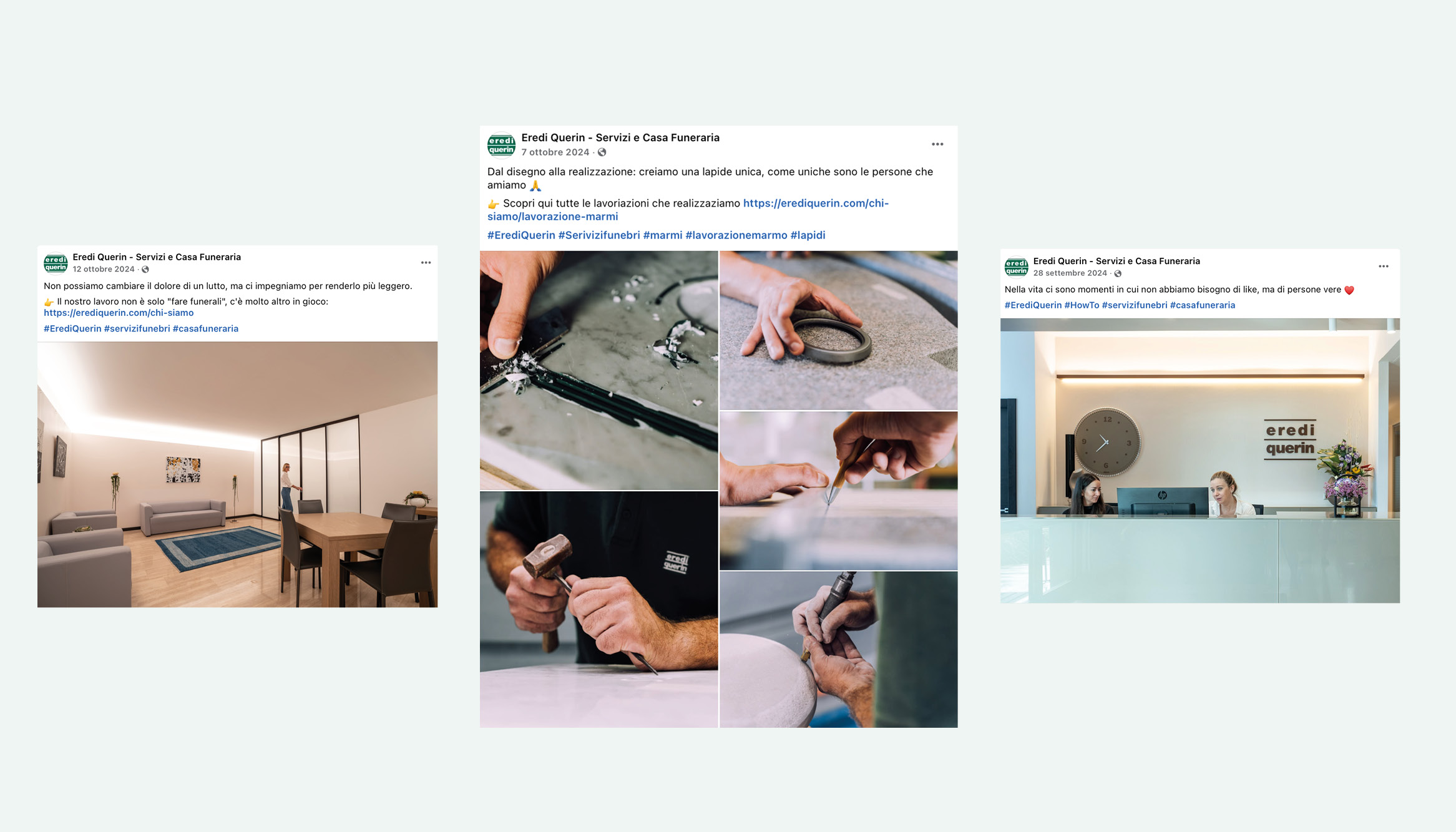Image resolution: width=1456 pixels, height=832 pixels.
Task: Open the waiting room photo with blue rug
Action: (x=237, y=474)
